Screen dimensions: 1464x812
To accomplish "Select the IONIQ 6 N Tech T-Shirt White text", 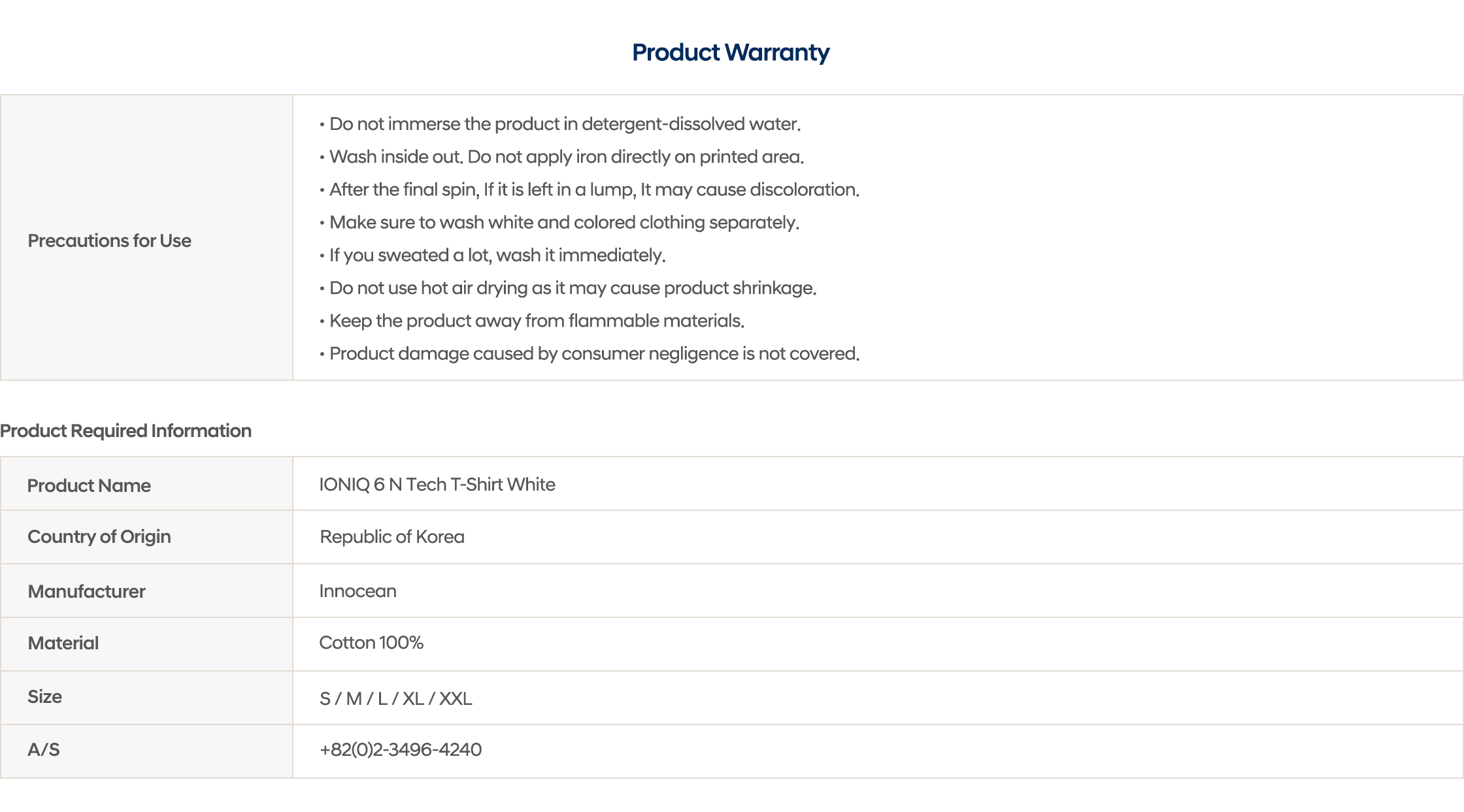I will tap(437, 484).
